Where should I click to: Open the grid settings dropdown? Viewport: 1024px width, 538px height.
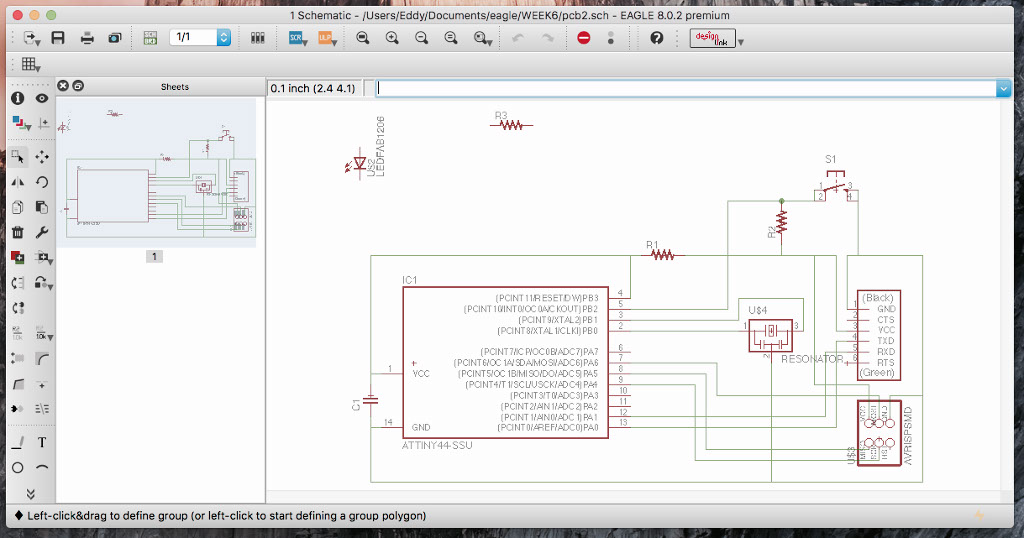coord(30,64)
